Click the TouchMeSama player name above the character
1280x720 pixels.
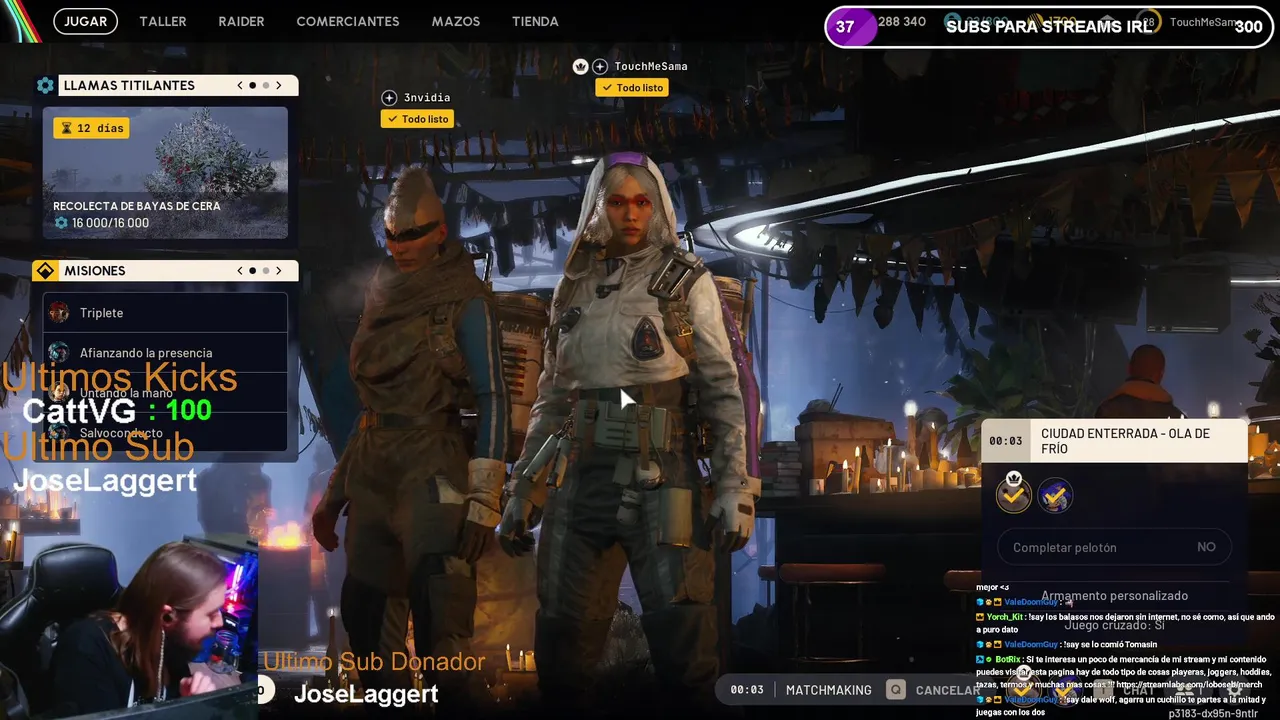point(651,66)
